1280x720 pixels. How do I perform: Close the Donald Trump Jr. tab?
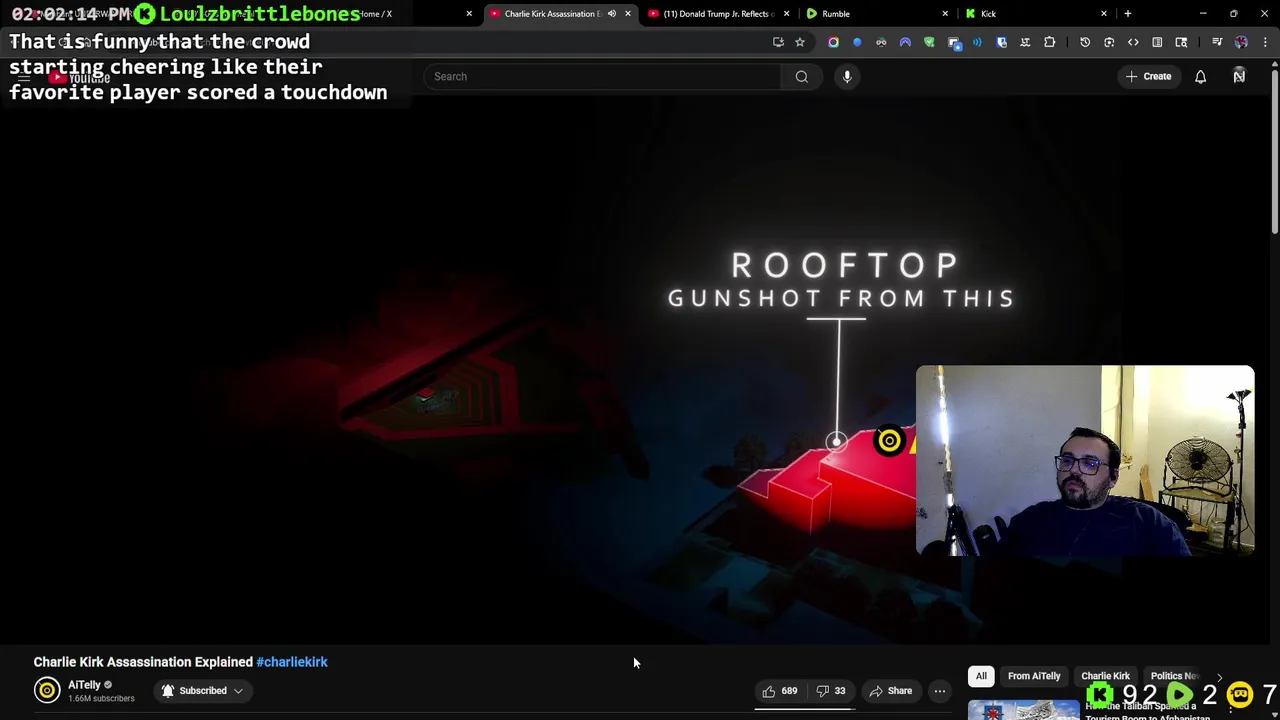(786, 14)
